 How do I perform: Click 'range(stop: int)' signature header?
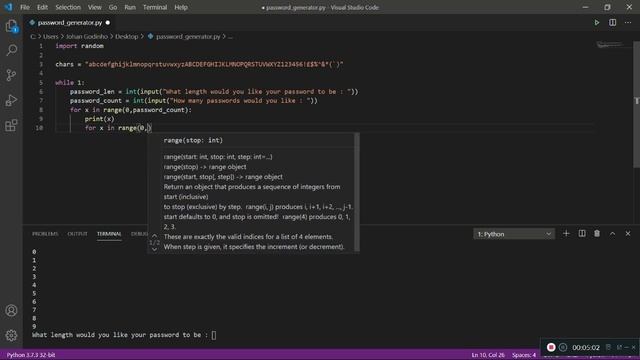click(193, 140)
